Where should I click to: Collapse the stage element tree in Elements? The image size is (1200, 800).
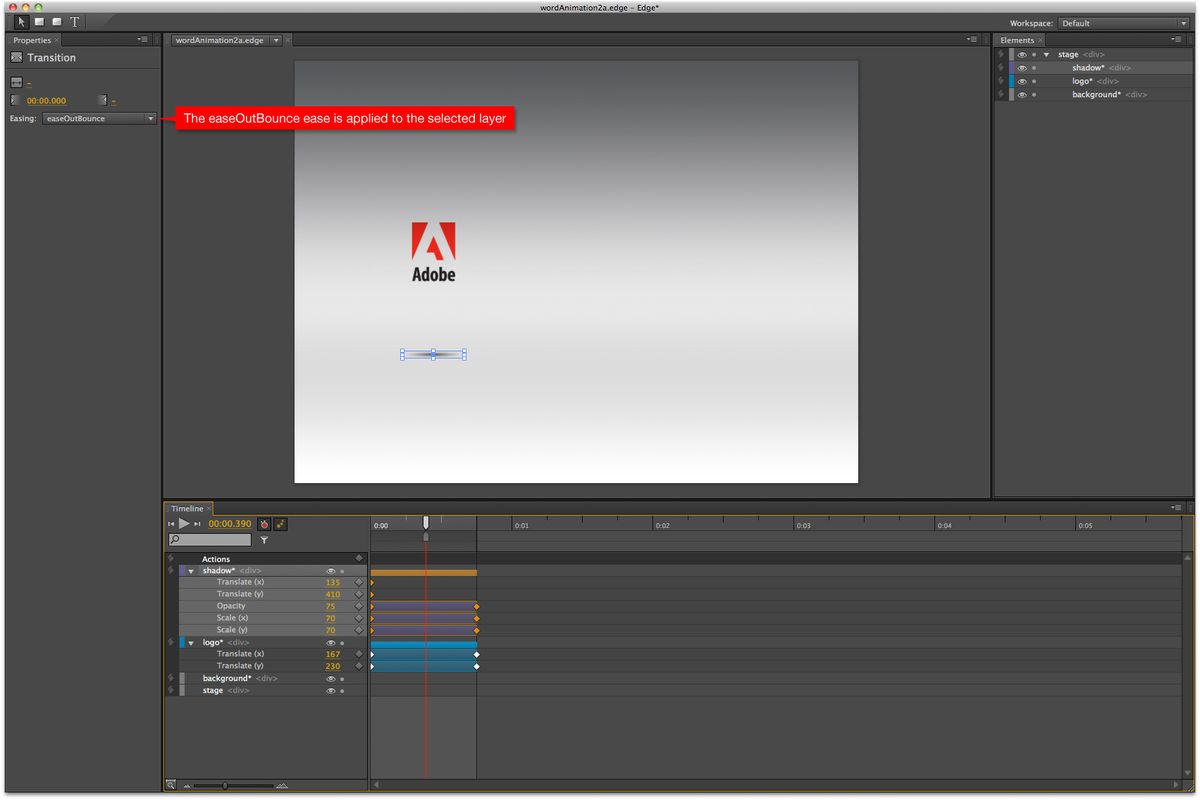click(x=1046, y=54)
